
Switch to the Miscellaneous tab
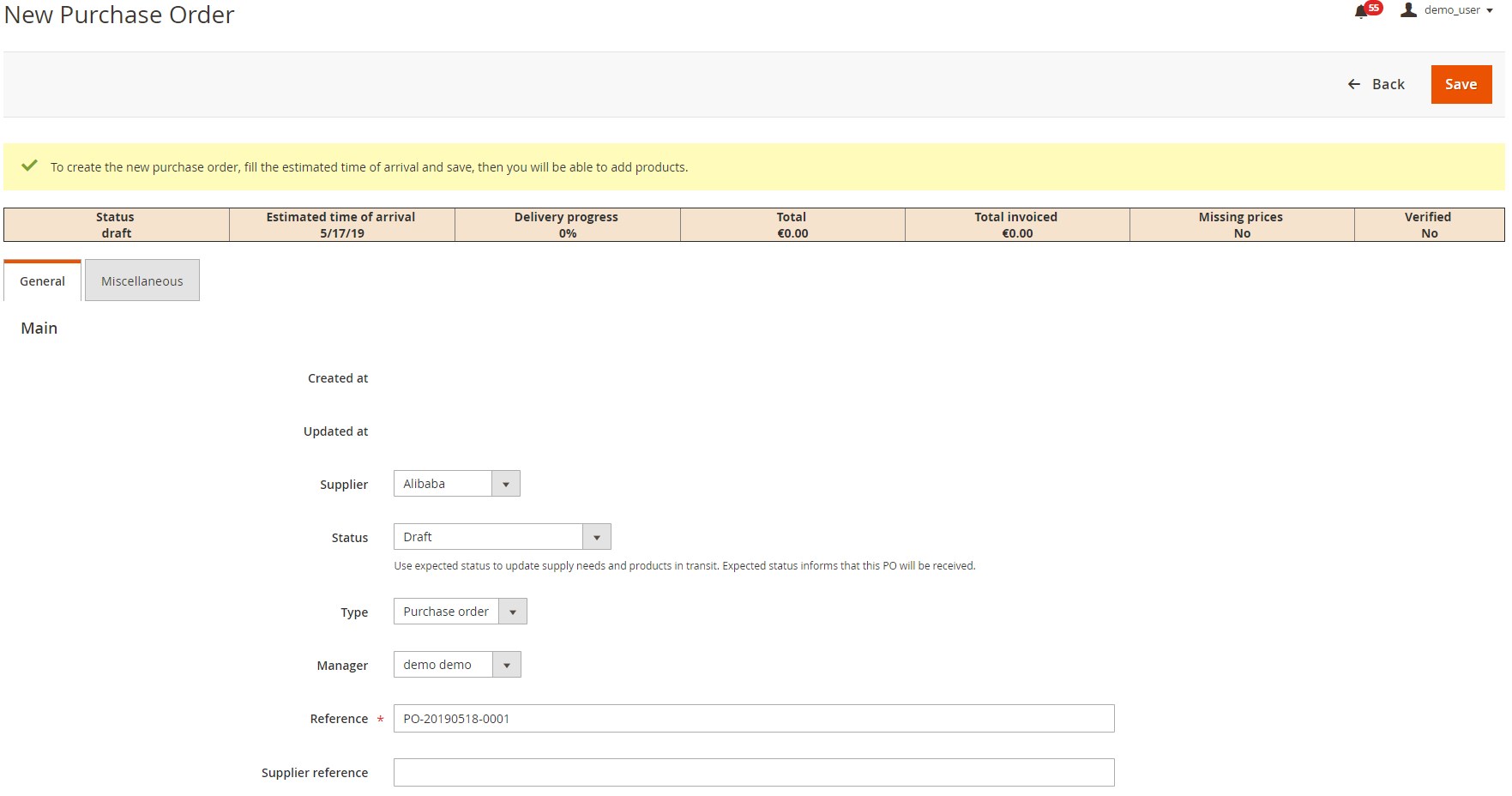(142, 281)
